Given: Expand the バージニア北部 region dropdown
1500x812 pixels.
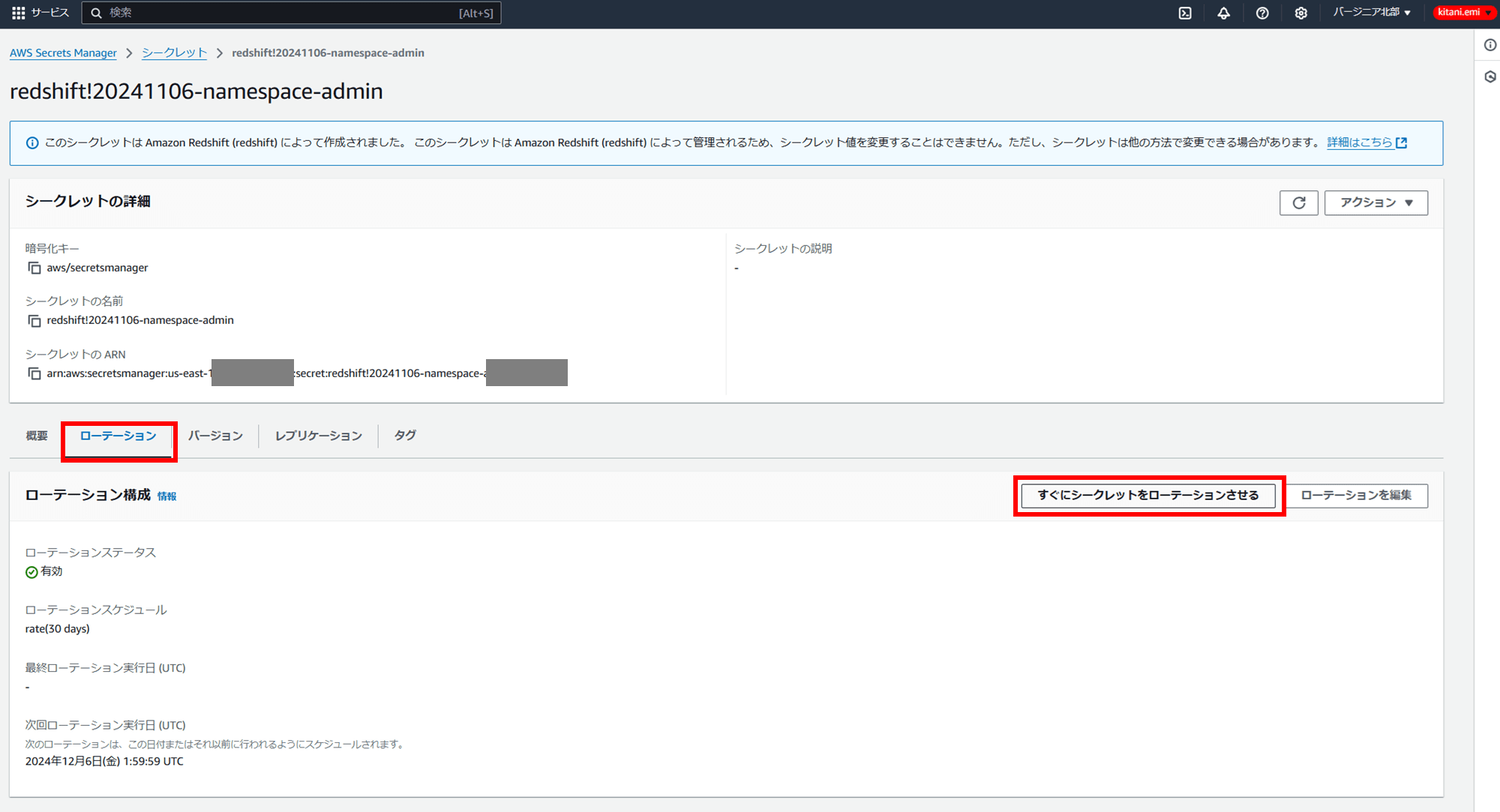Looking at the screenshot, I should [x=1372, y=12].
